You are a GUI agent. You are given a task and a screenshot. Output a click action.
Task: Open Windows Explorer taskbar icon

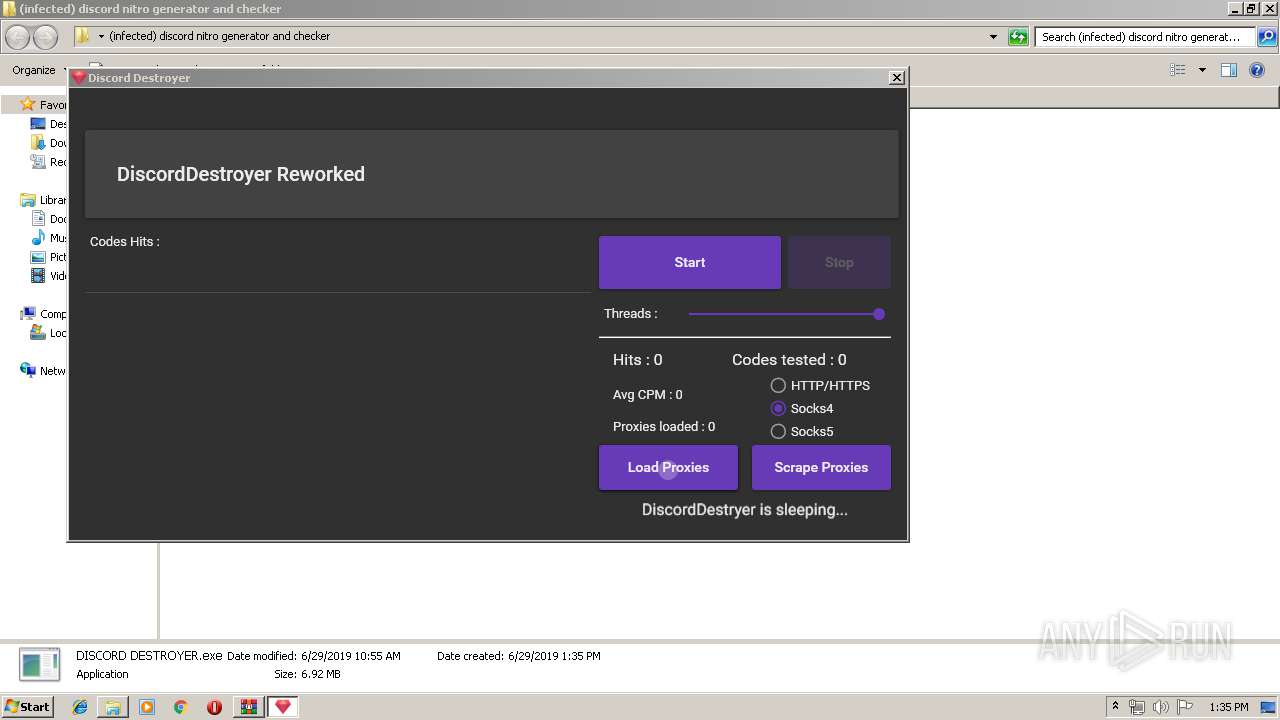(x=113, y=707)
